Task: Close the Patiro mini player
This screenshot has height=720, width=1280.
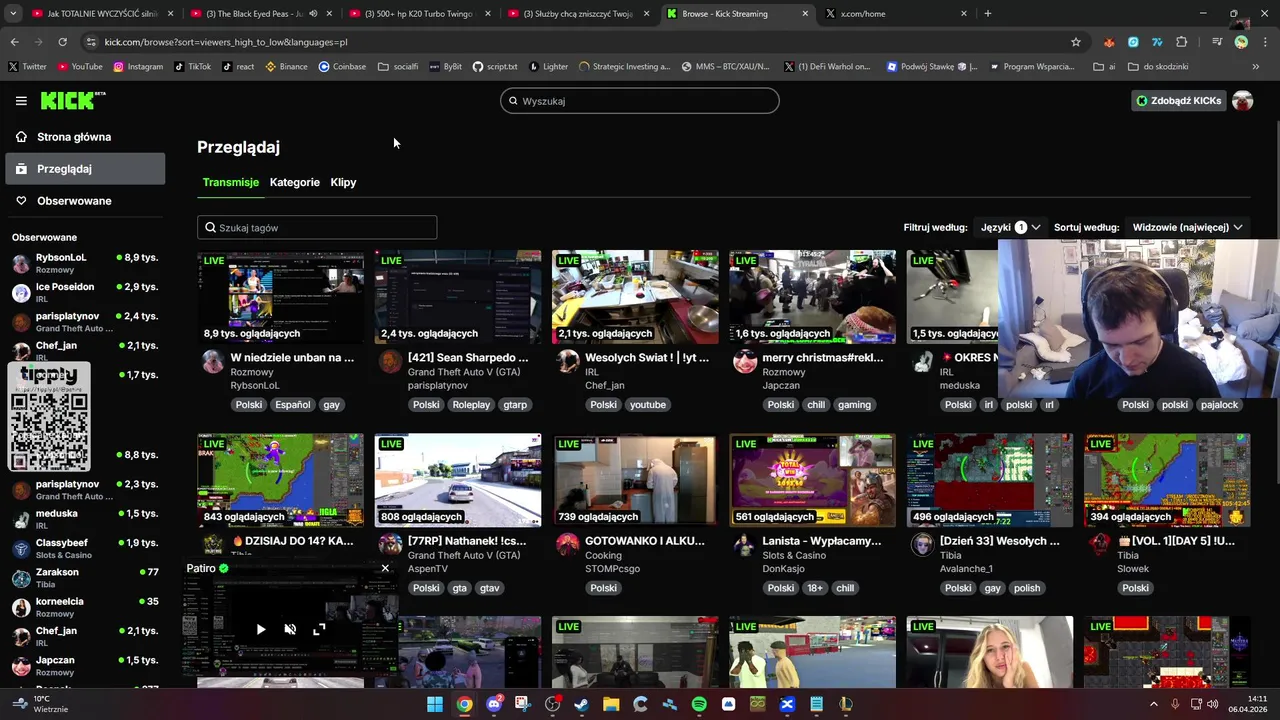Action: pyautogui.click(x=385, y=568)
